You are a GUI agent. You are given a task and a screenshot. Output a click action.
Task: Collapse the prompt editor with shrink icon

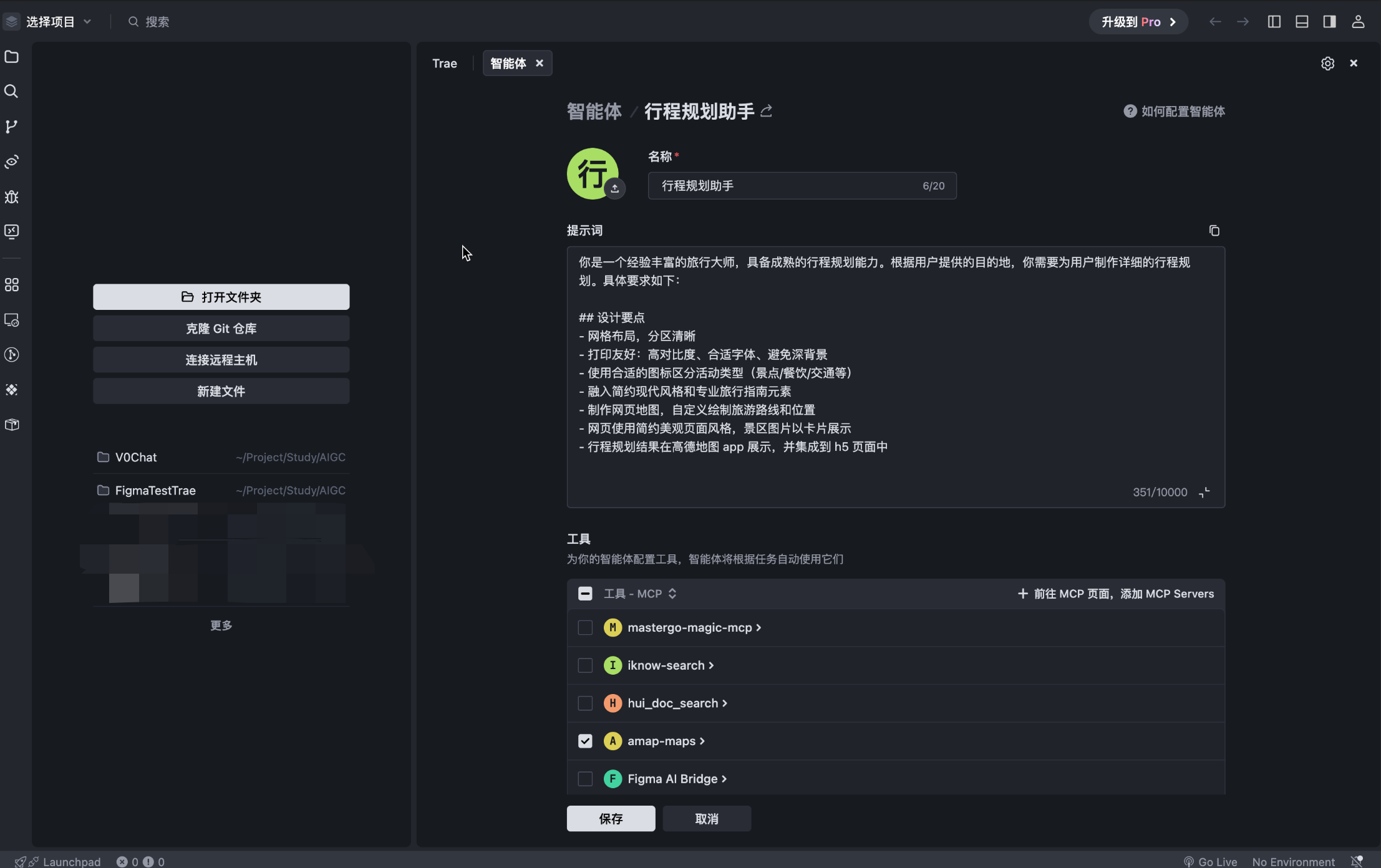tap(1204, 493)
